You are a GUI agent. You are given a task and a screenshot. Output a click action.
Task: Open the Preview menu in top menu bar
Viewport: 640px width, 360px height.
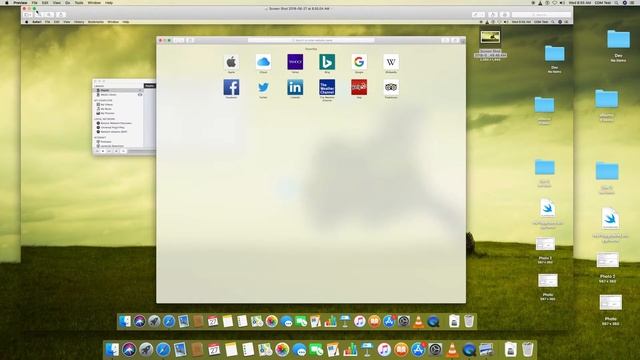20,2
